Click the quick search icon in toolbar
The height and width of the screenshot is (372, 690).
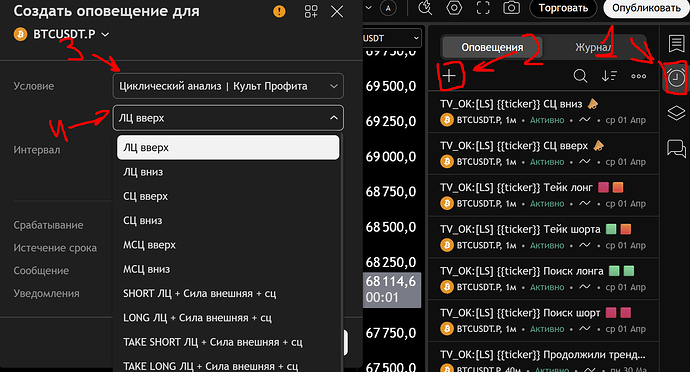click(x=425, y=7)
